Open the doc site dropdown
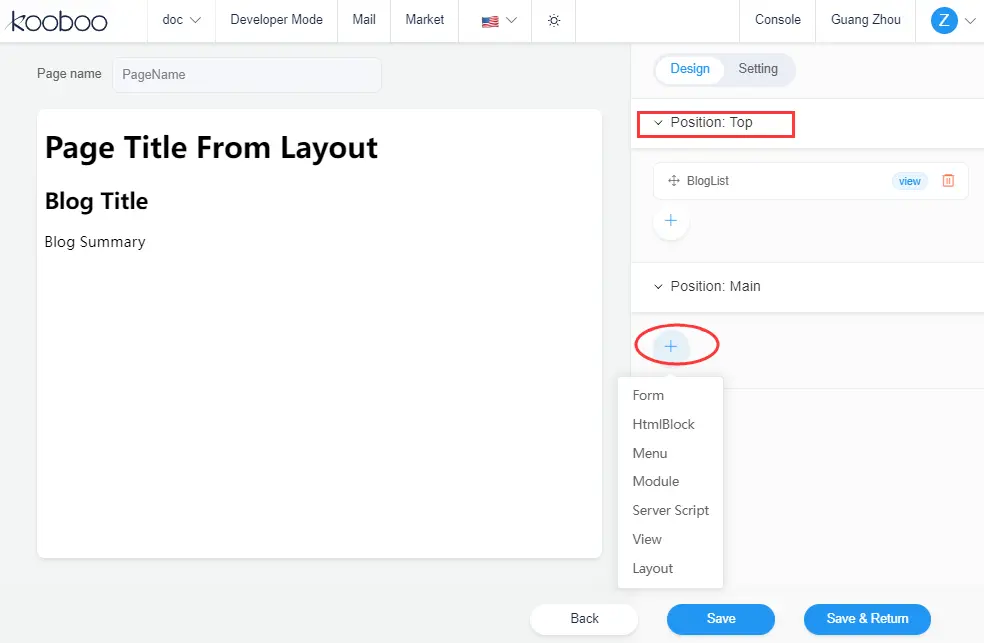Screen dimensions: 984x643 coord(181,20)
